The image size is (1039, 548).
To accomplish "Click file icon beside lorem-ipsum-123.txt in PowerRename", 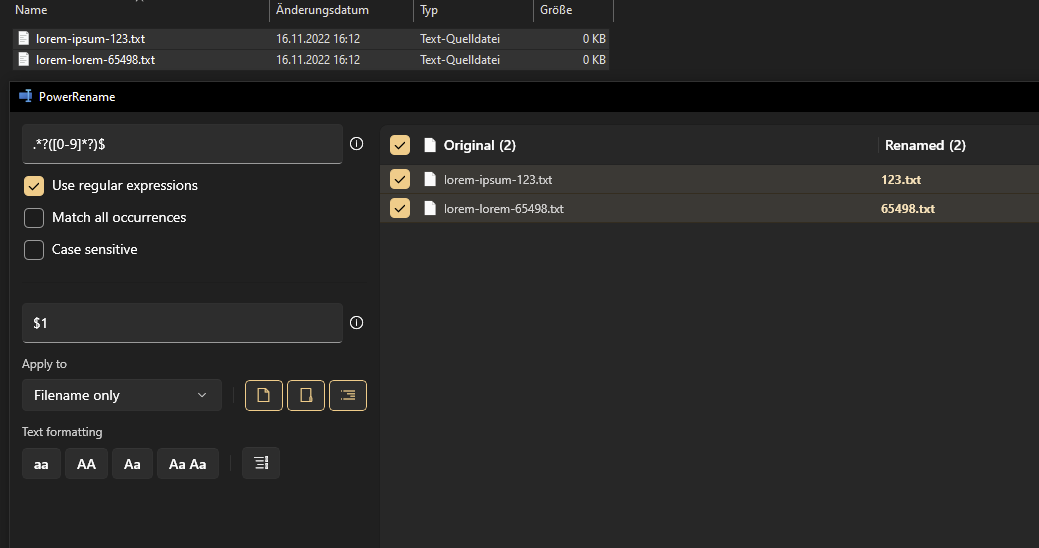I will tap(430, 180).
